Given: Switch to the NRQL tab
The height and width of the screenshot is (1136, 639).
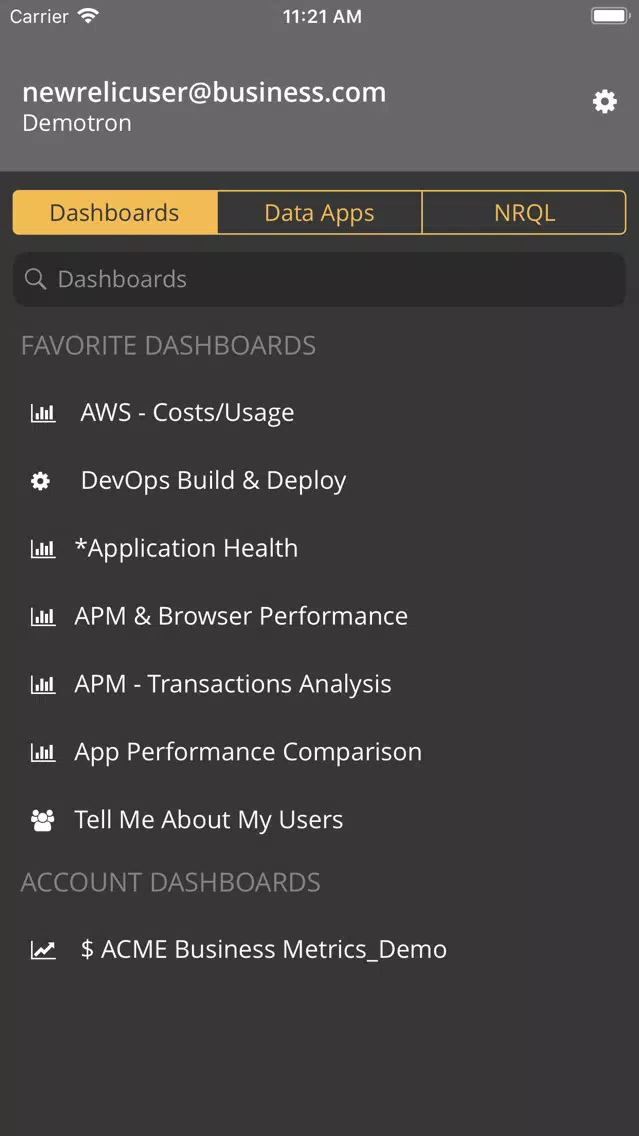Looking at the screenshot, I should click(525, 212).
